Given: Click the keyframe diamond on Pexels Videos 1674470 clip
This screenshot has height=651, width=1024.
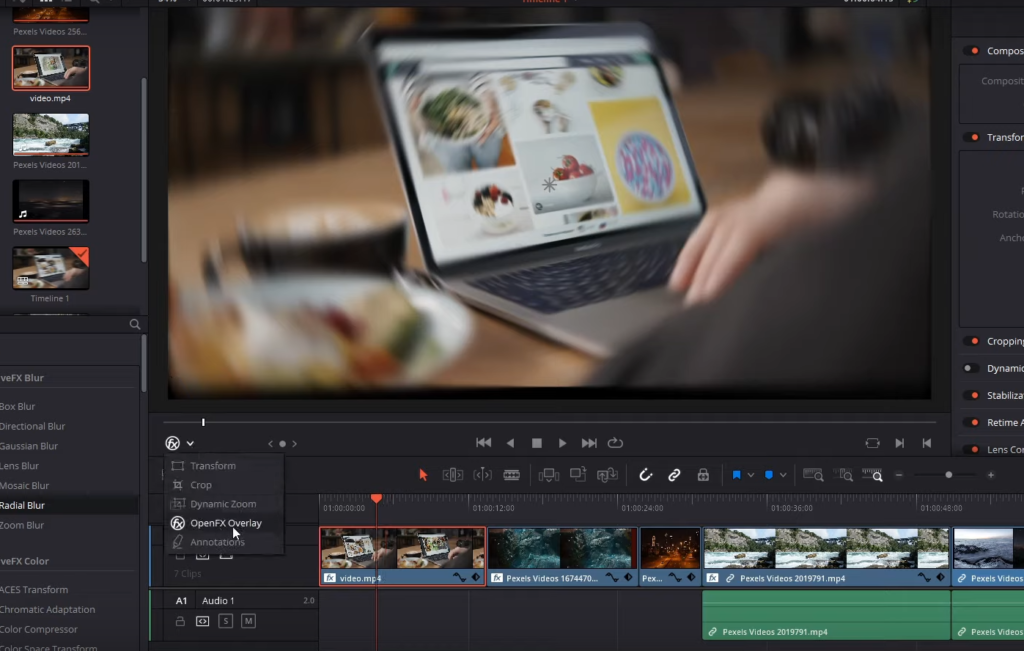Looking at the screenshot, I should pyautogui.click(x=628, y=577).
